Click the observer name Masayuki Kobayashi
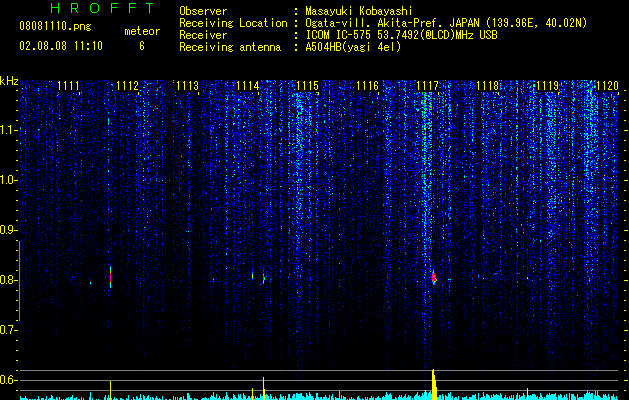Screen dimensions: 629x400 pyautogui.click(x=359, y=11)
